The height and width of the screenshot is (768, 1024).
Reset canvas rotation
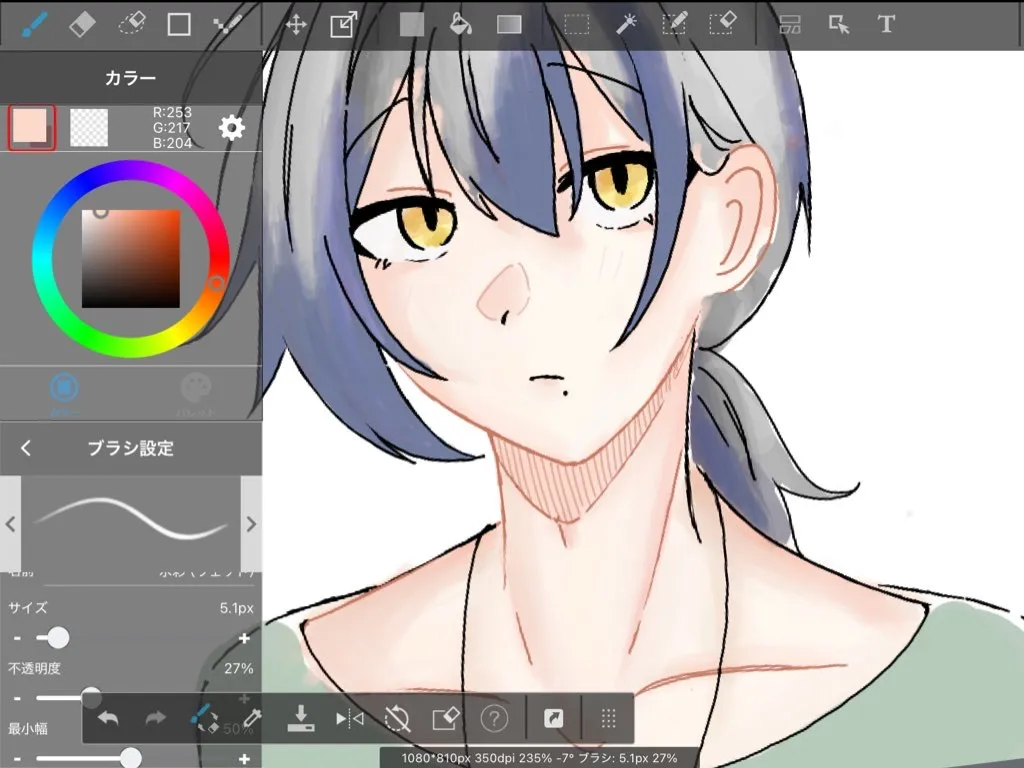pyautogui.click(x=397, y=719)
